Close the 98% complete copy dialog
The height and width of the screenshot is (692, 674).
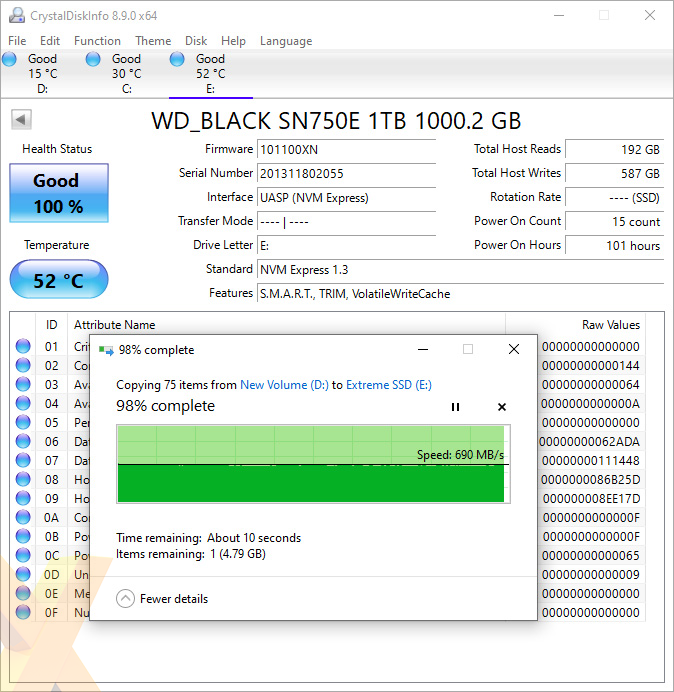514,350
